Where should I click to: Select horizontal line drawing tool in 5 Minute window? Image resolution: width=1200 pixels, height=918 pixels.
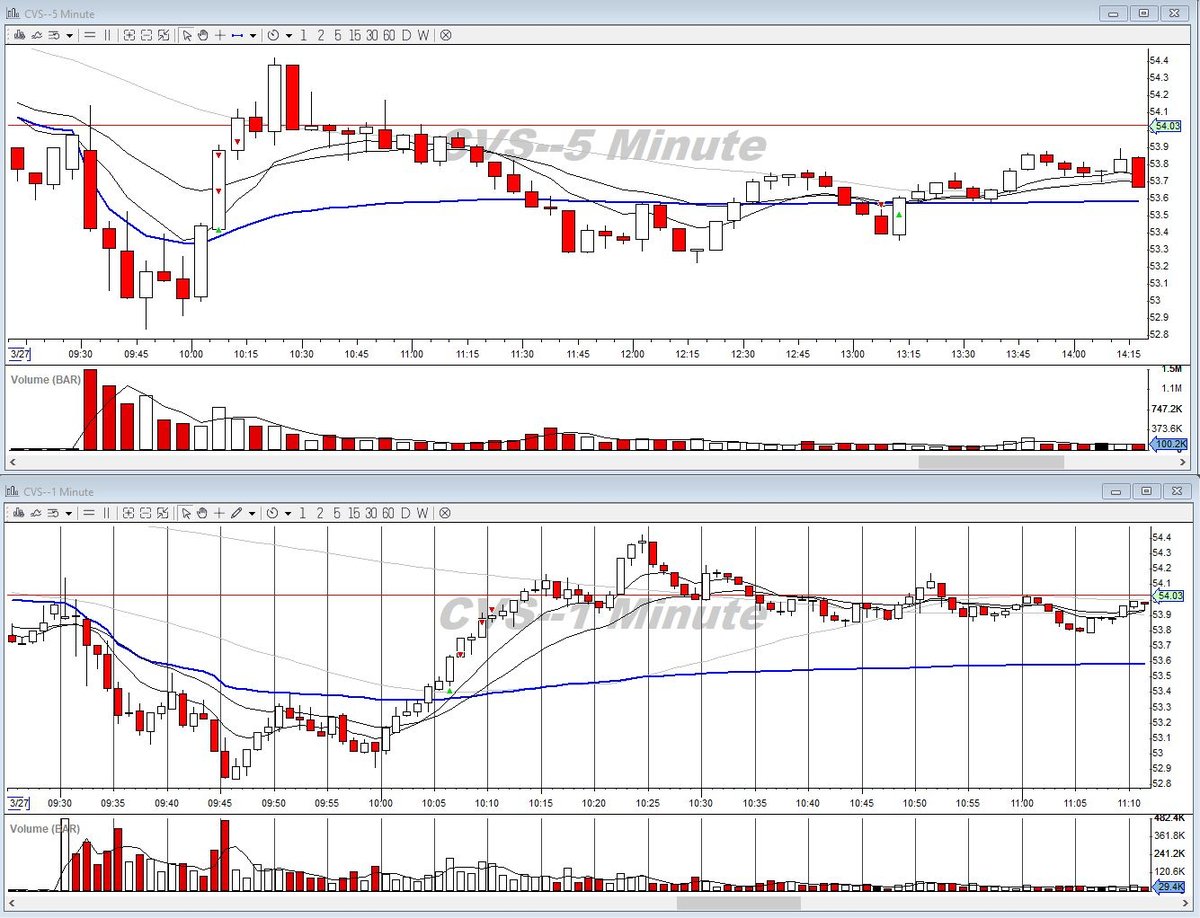point(237,35)
